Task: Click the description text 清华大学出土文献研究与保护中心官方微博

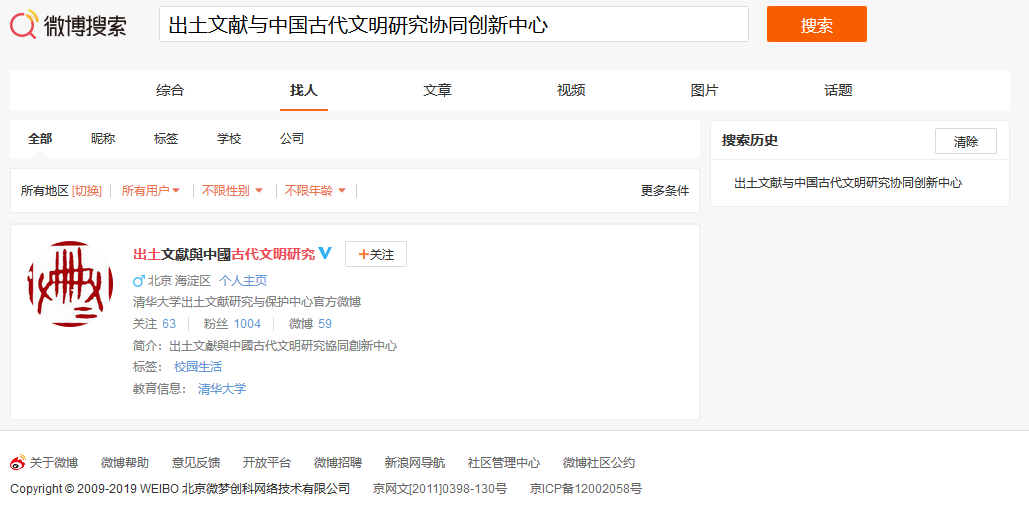Action: [247, 302]
